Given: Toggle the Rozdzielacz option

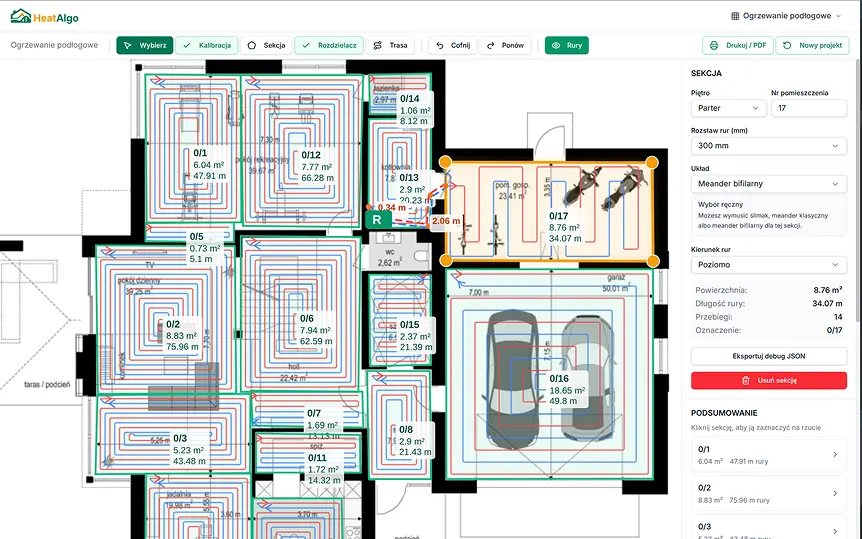Looking at the screenshot, I should pos(327,45).
